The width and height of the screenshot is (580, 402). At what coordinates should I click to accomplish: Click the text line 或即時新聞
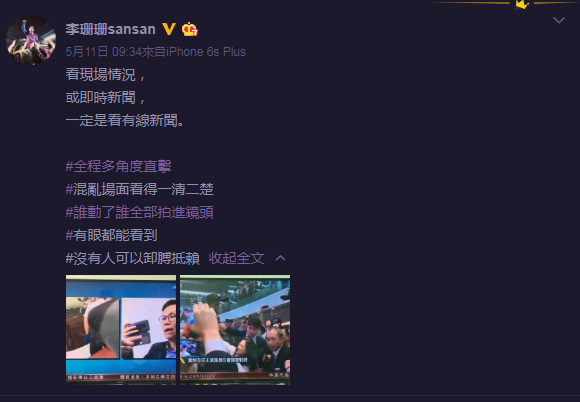point(106,98)
